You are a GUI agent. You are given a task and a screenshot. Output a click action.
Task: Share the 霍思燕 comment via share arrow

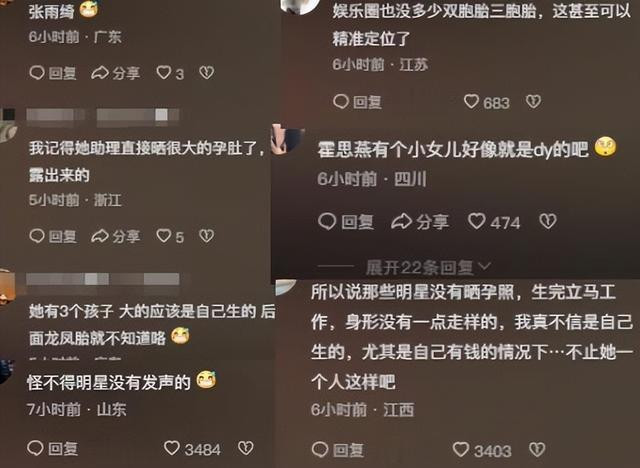click(x=420, y=222)
